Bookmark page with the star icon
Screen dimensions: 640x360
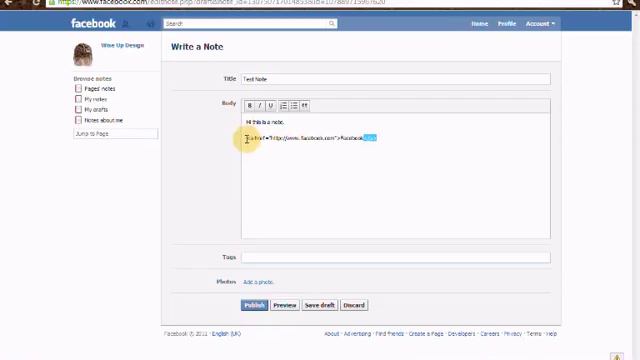click(616, 2)
